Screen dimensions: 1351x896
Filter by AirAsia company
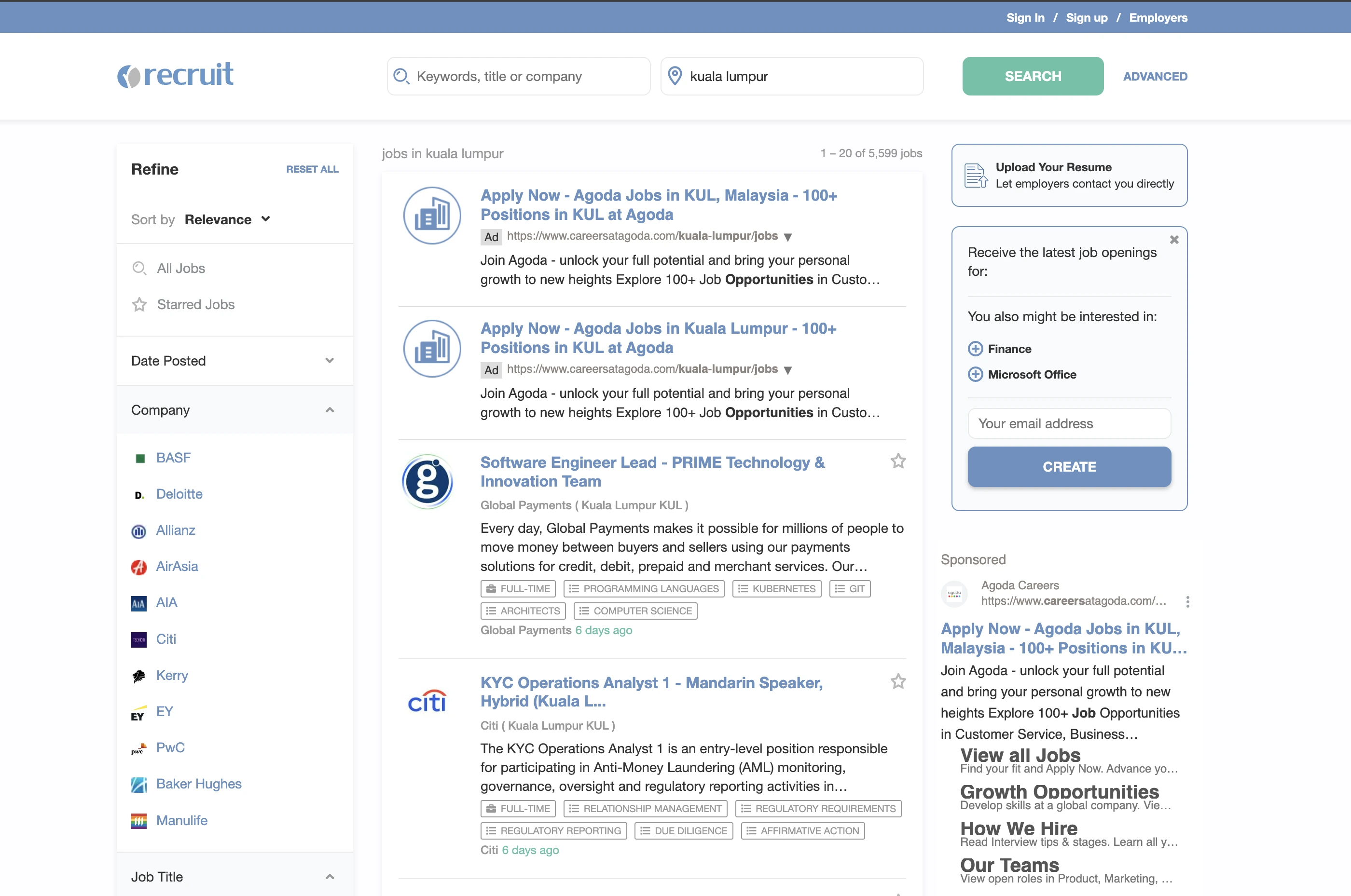coord(177,566)
